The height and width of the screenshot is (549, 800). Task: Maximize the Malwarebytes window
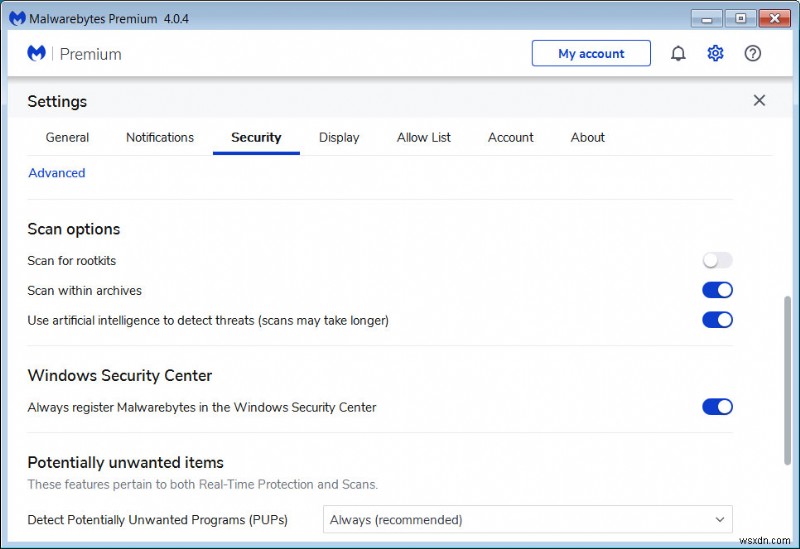tap(740, 19)
